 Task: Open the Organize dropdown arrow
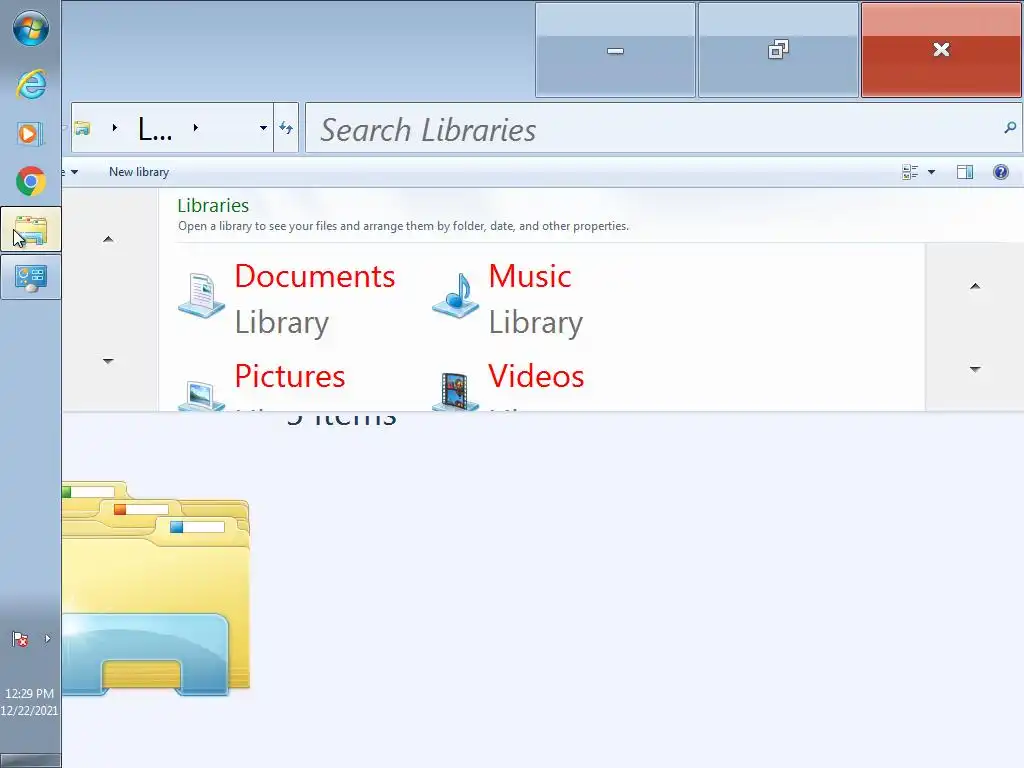coord(74,172)
